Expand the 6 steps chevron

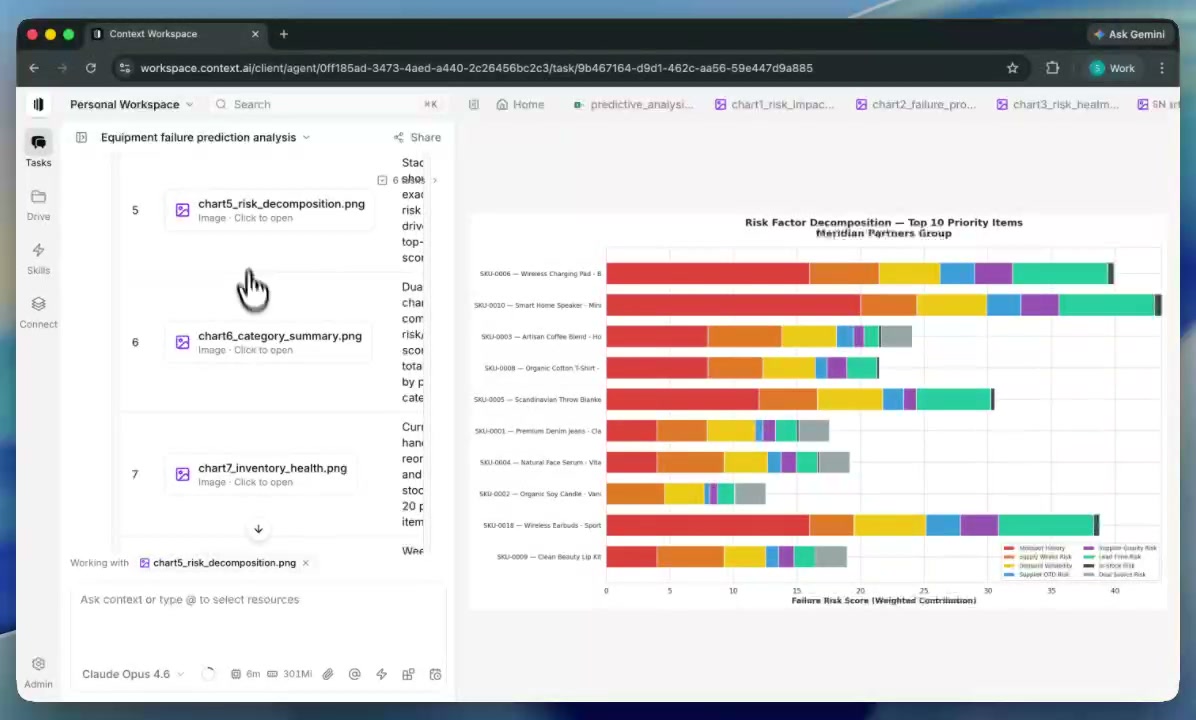click(435, 180)
